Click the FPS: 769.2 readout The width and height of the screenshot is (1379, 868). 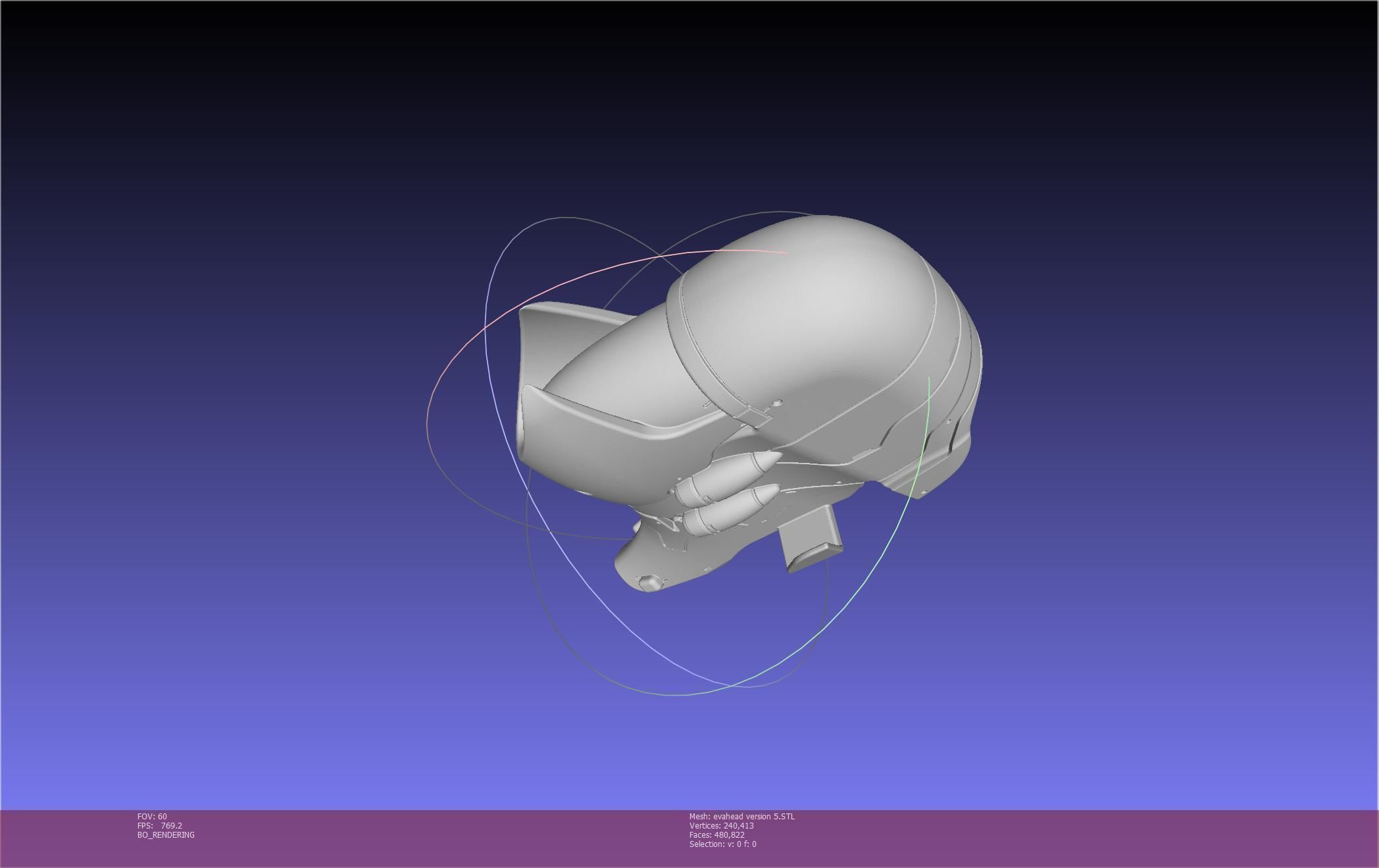click(x=160, y=826)
